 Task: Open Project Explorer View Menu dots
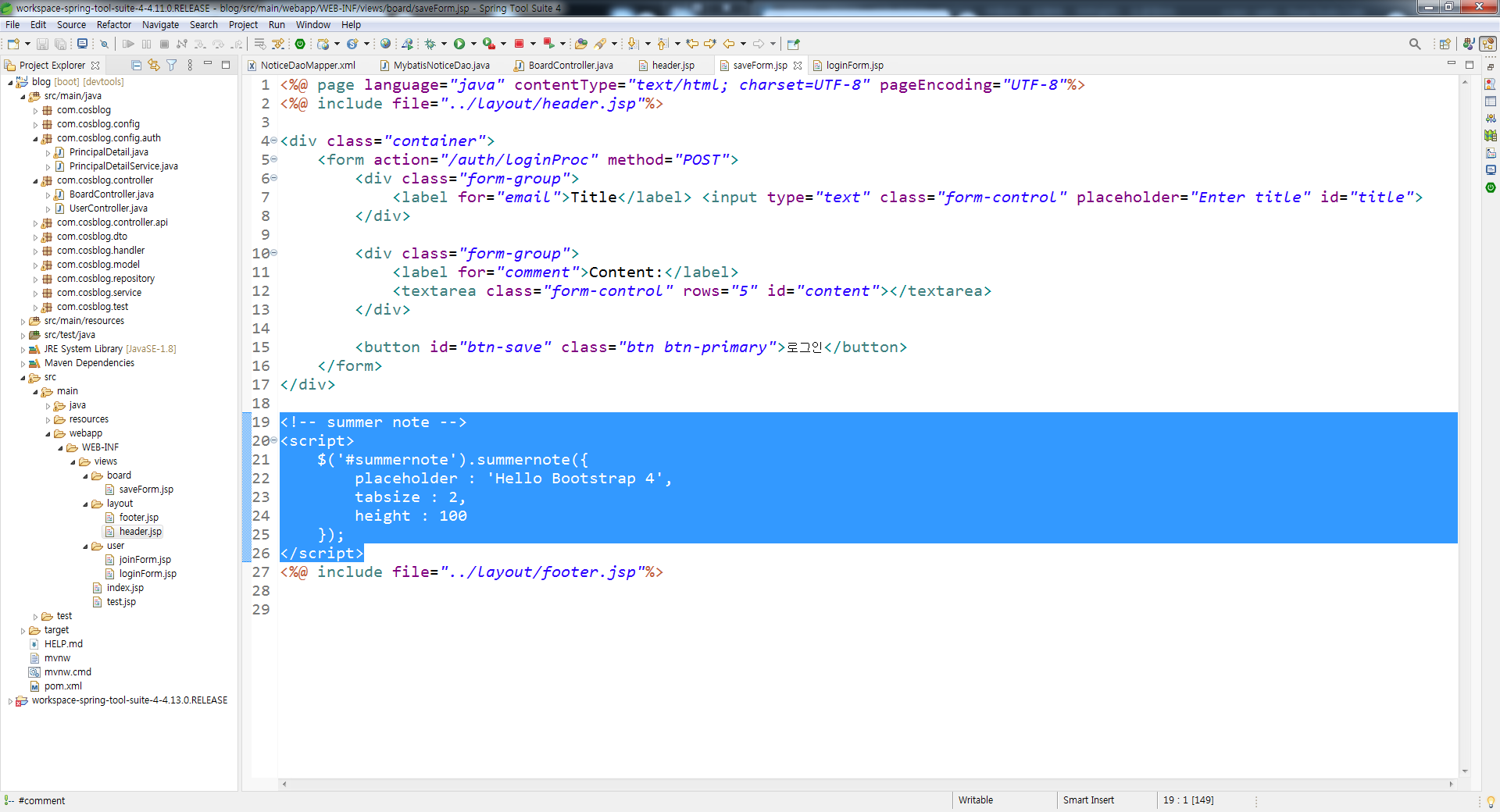190,65
